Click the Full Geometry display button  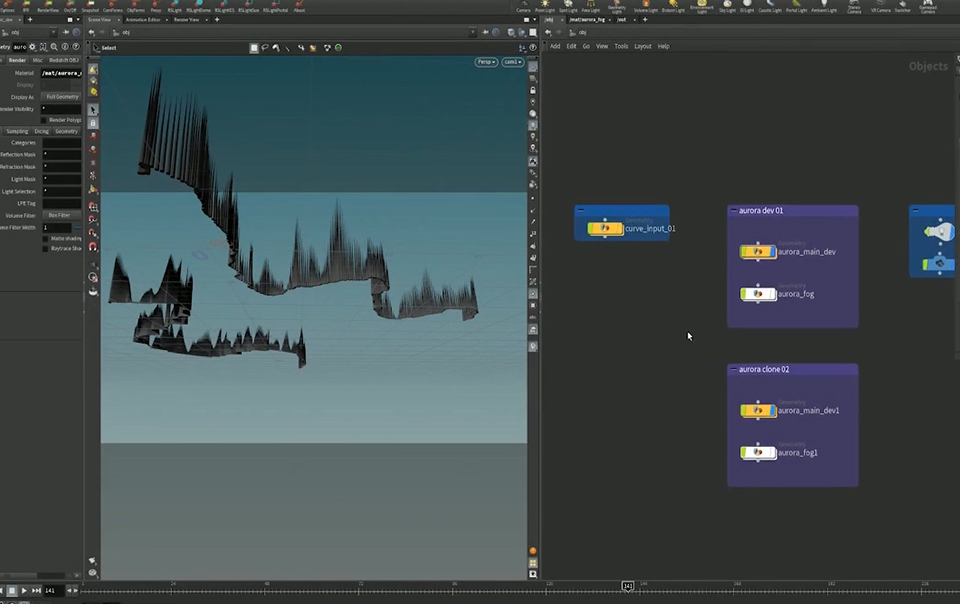coord(62,97)
